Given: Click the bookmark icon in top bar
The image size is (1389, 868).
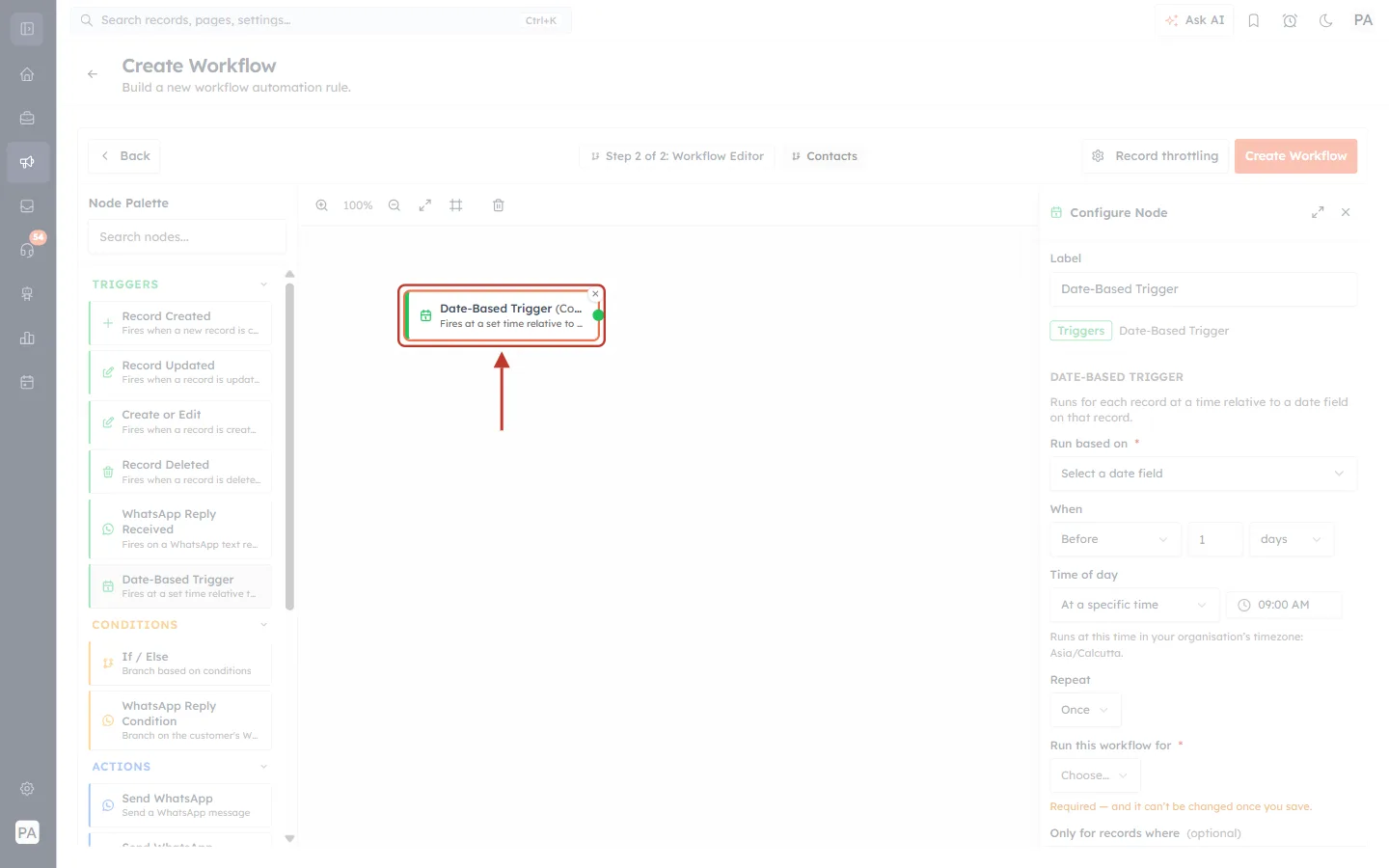Looking at the screenshot, I should 1254,20.
